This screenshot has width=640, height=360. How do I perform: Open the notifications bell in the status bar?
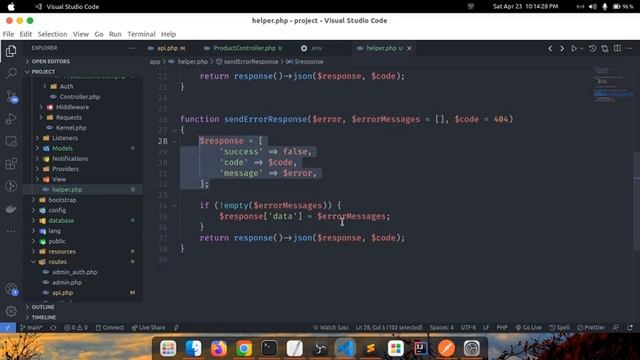(x=630, y=327)
